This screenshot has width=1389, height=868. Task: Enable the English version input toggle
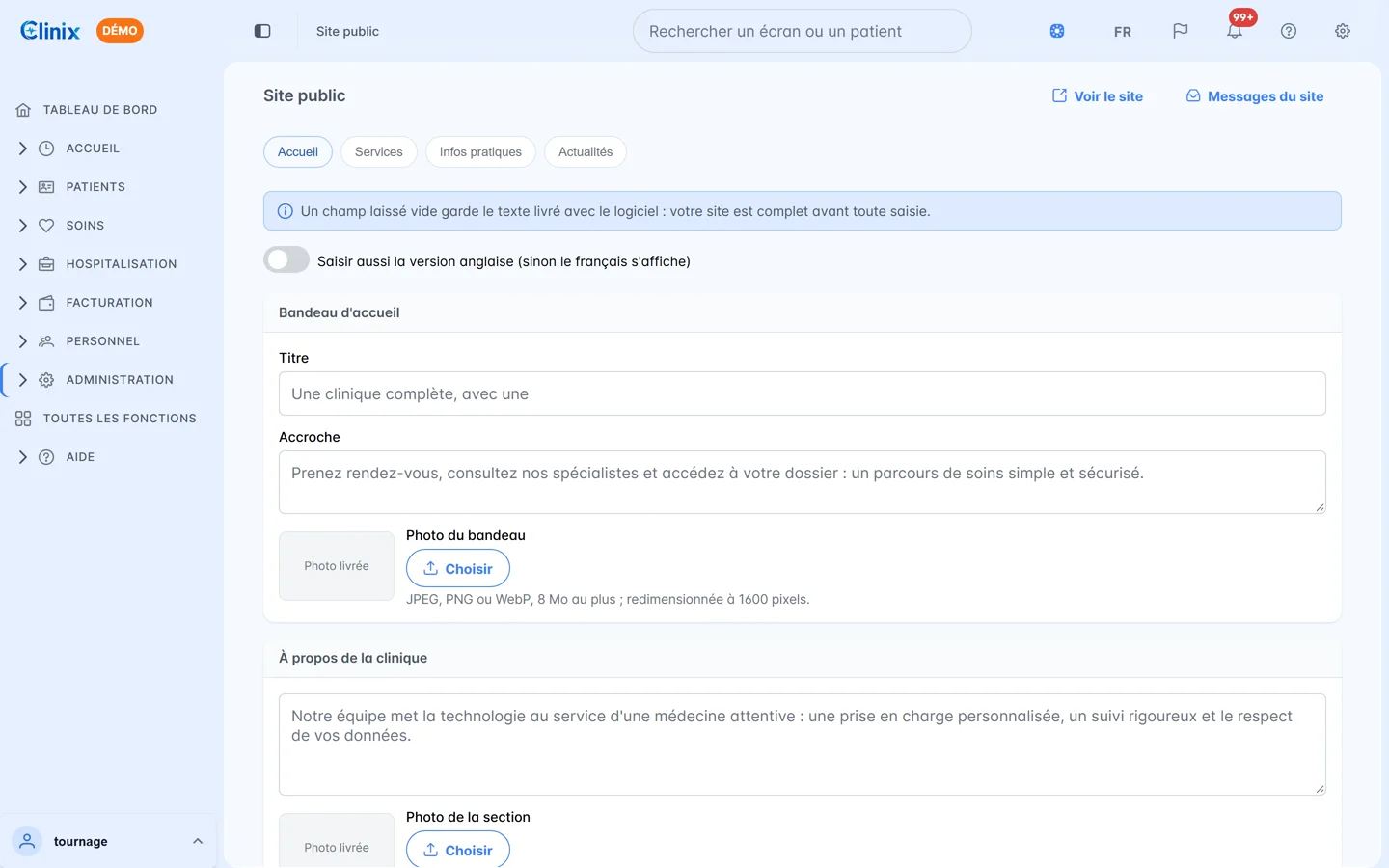[286, 260]
